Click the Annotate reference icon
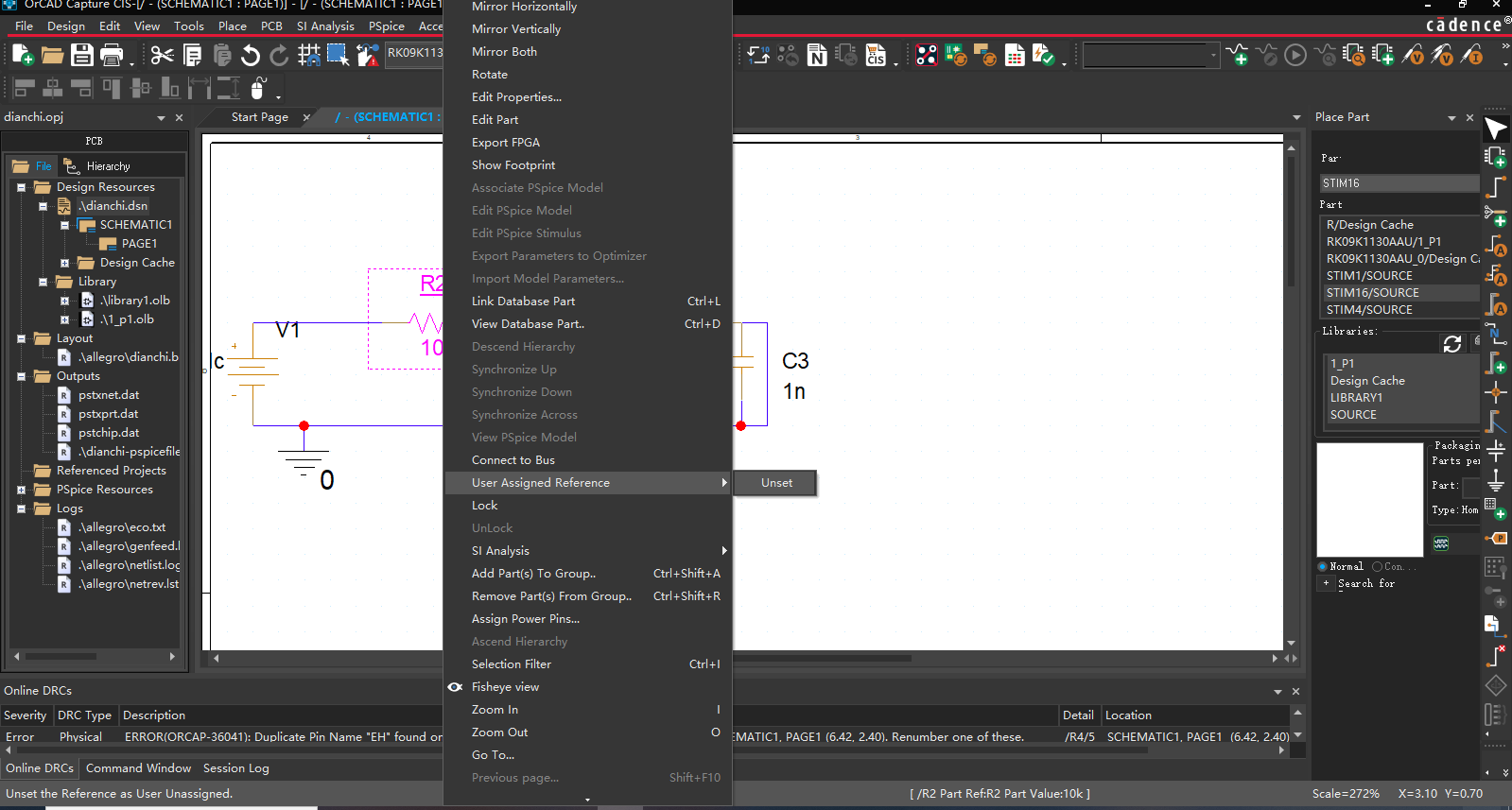 click(x=758, y=55)
